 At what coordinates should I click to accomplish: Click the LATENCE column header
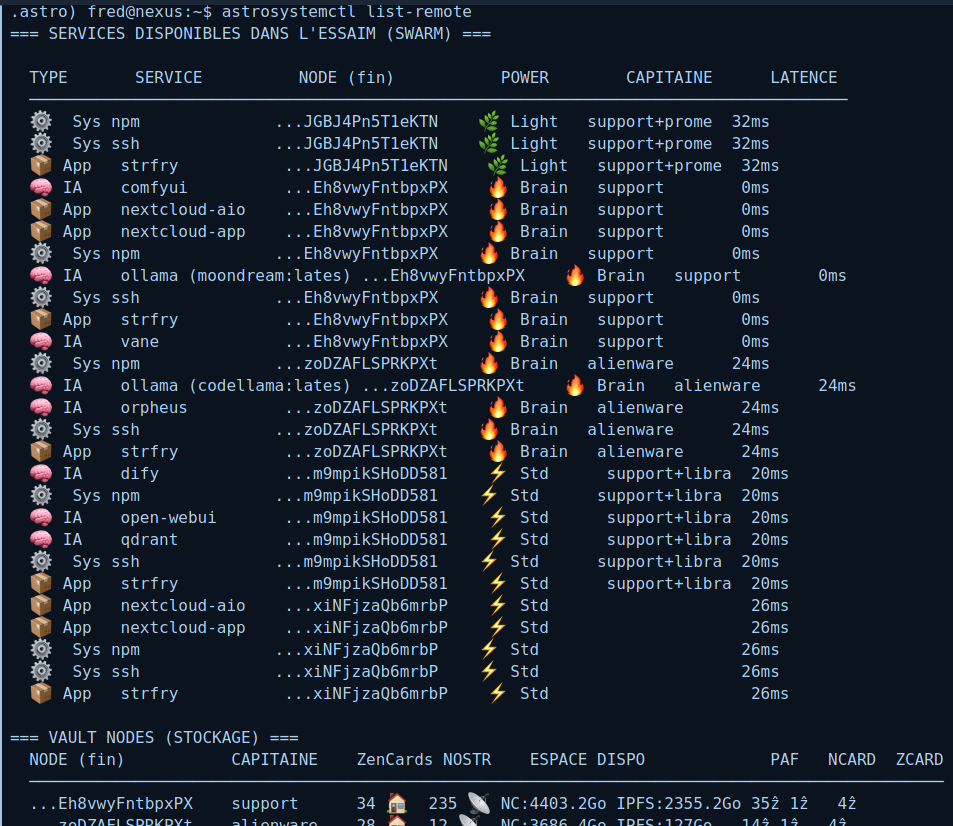click(x=803, y=77)
